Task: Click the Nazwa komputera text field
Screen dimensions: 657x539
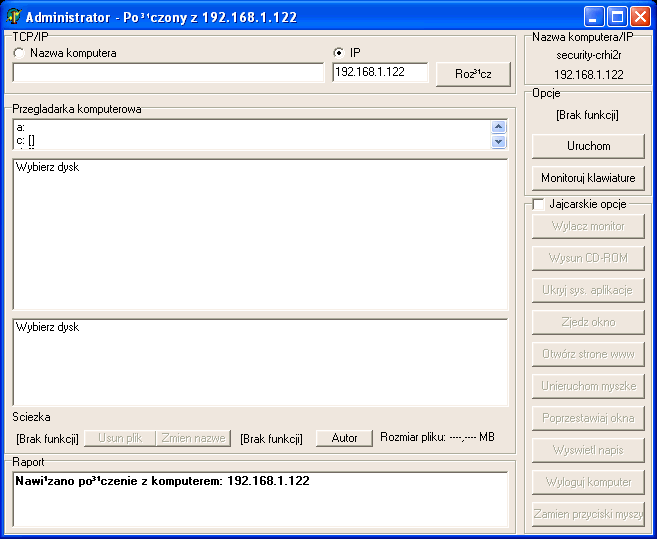Action: 168,73
